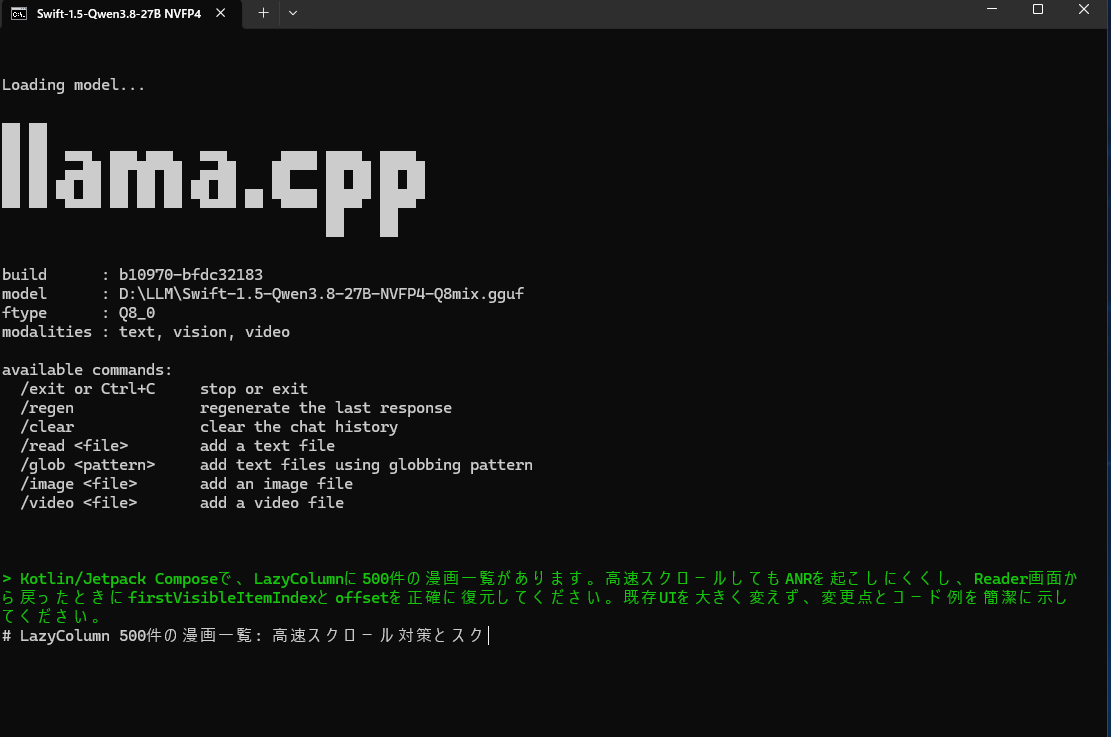Viewport: 1111px width, 737px height.
Task: Open a new terminal tab
Action: [264, 13]
